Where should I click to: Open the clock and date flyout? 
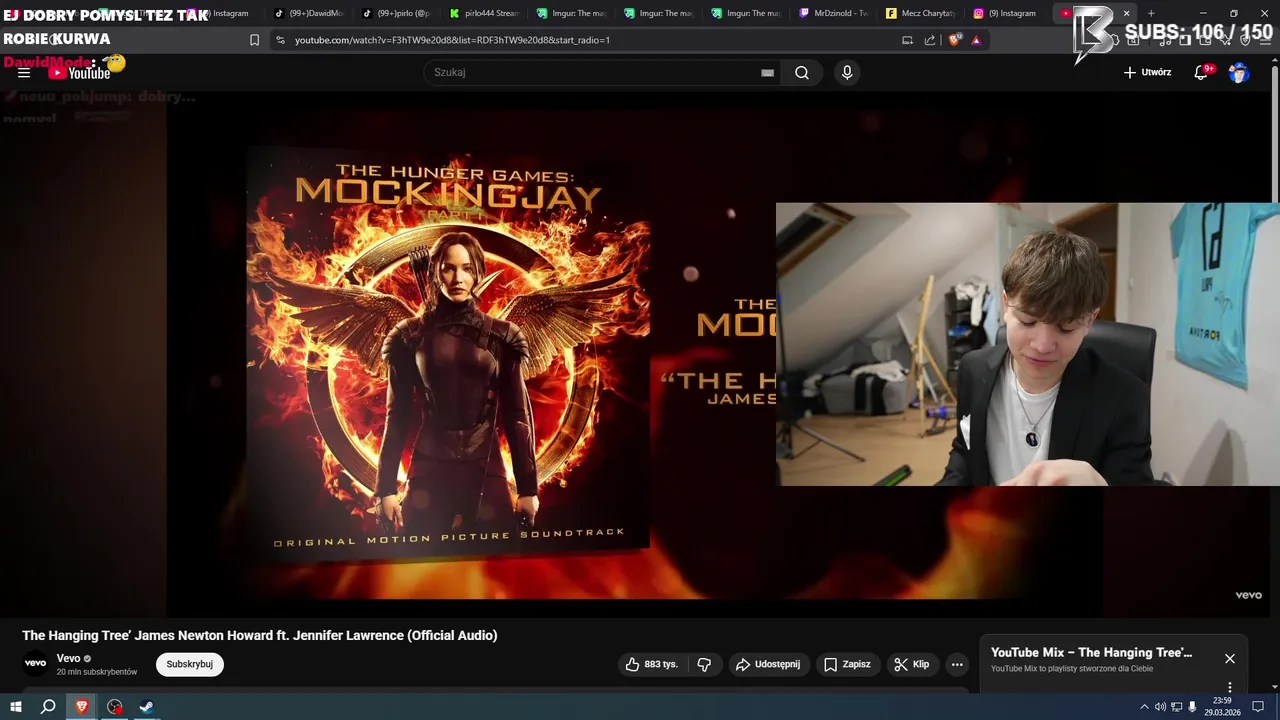1222,707
